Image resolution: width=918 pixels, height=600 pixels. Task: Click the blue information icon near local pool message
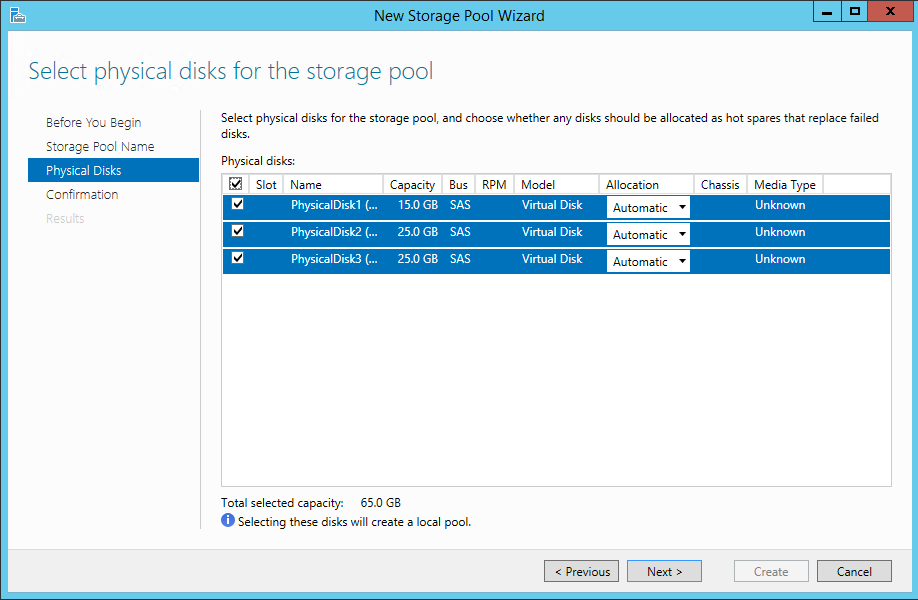pos(228,520)
